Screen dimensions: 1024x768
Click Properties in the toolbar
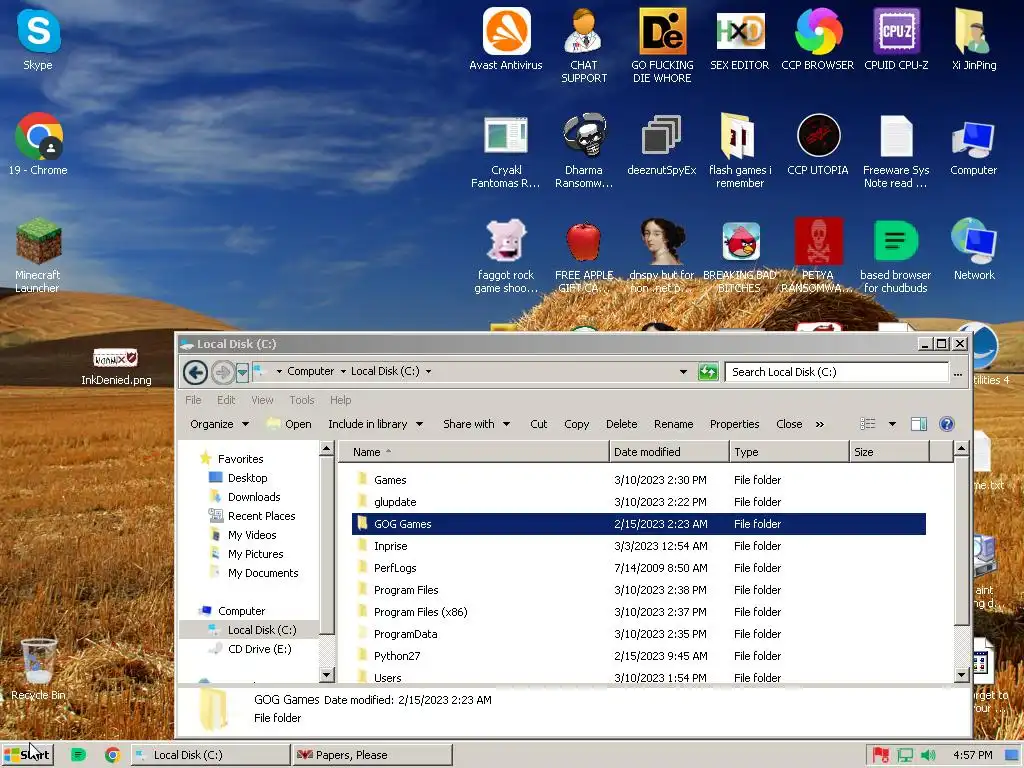click(734, 424)
